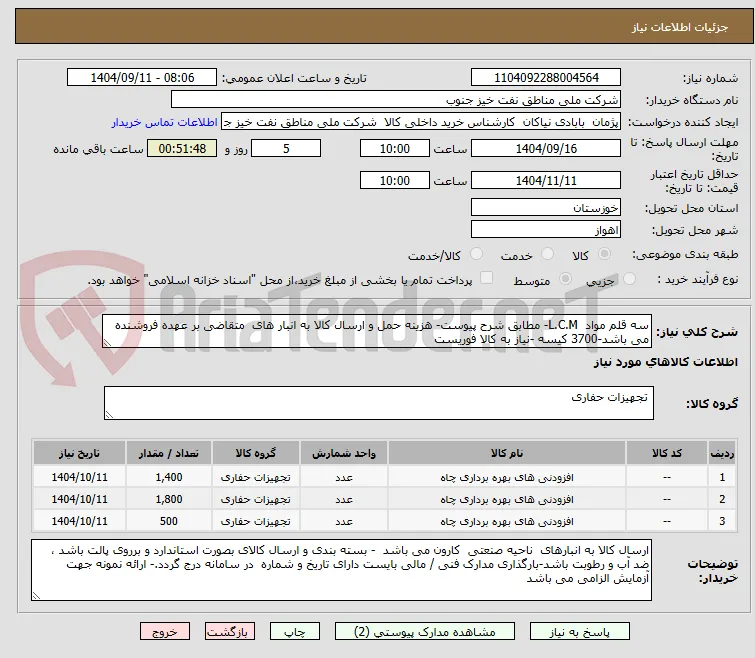Screen dimensions: 755x658
Task: Click quantity 1,800 in row 2
Action: (169, 499)
